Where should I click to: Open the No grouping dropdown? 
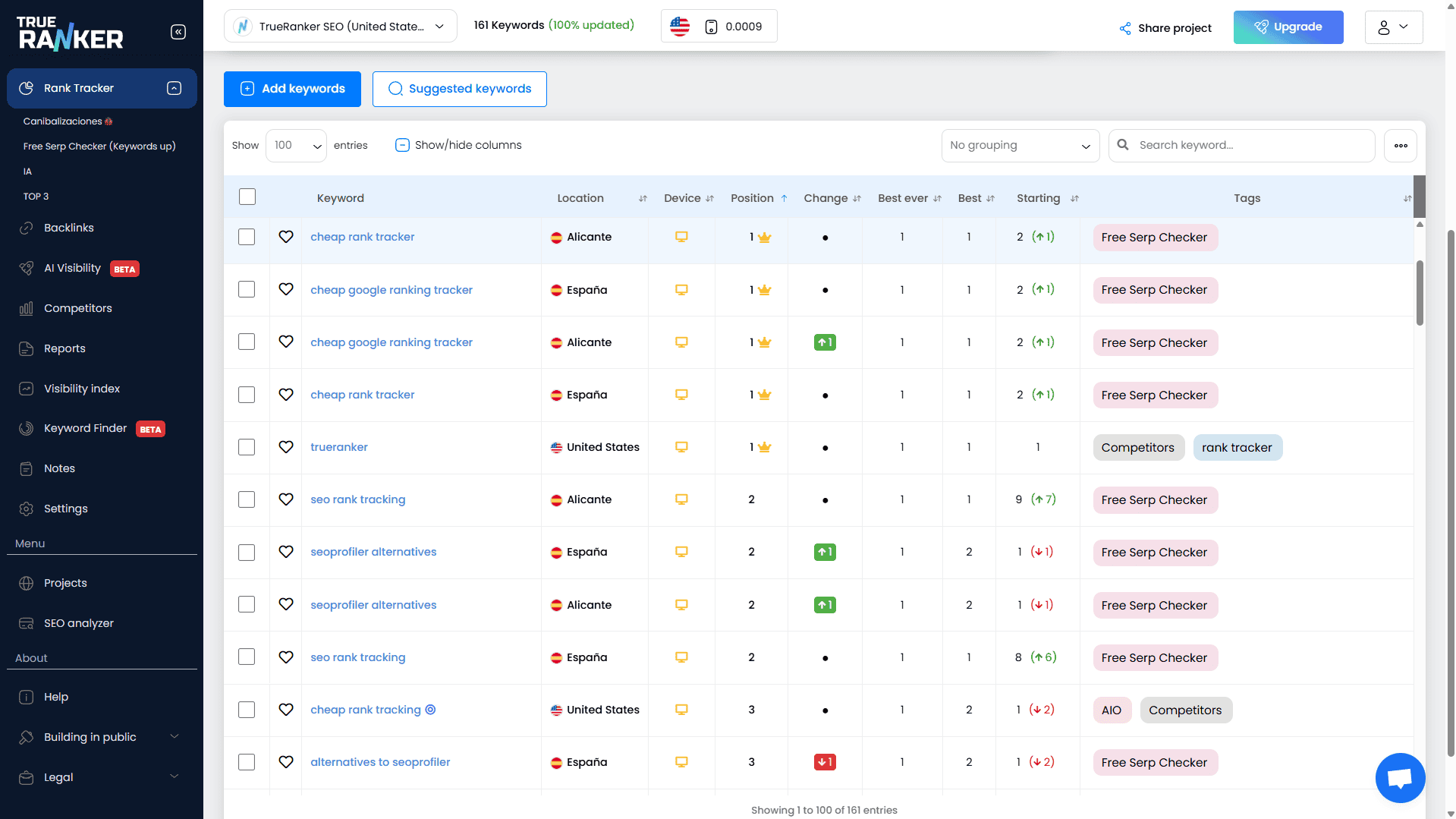(x=1020, y=145)
